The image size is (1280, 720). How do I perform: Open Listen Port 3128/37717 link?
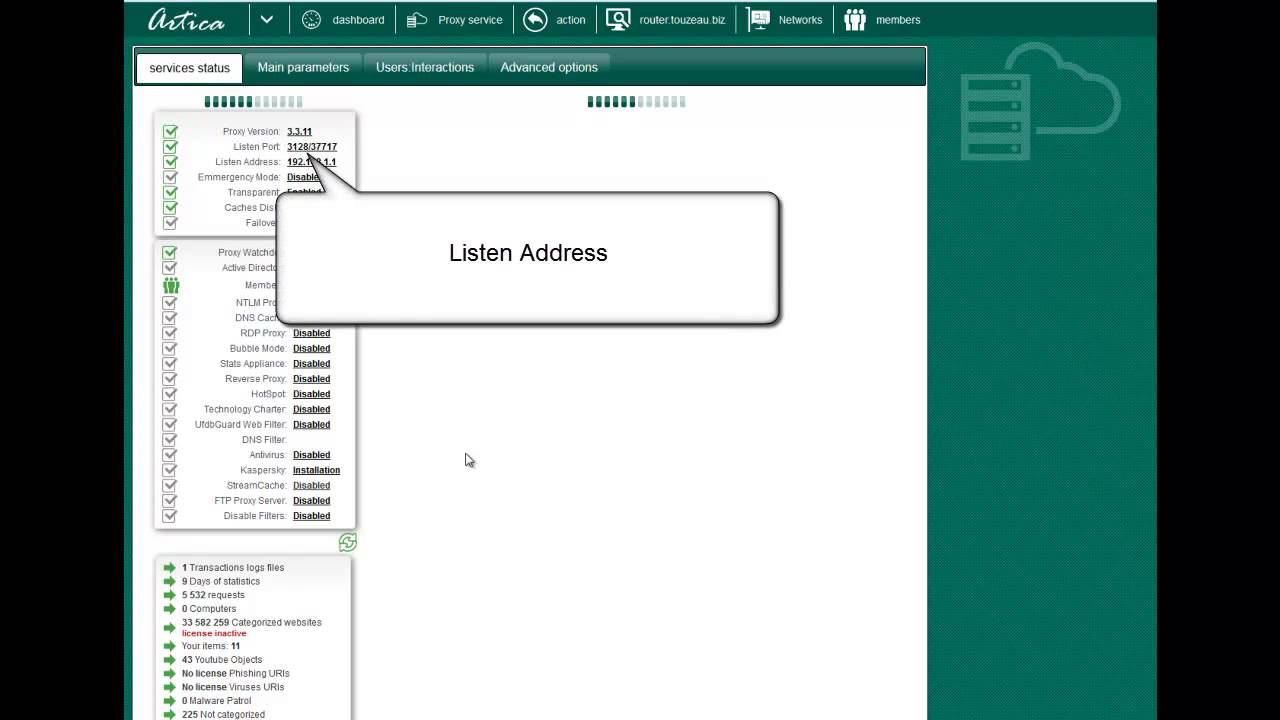tap(312, 146)
